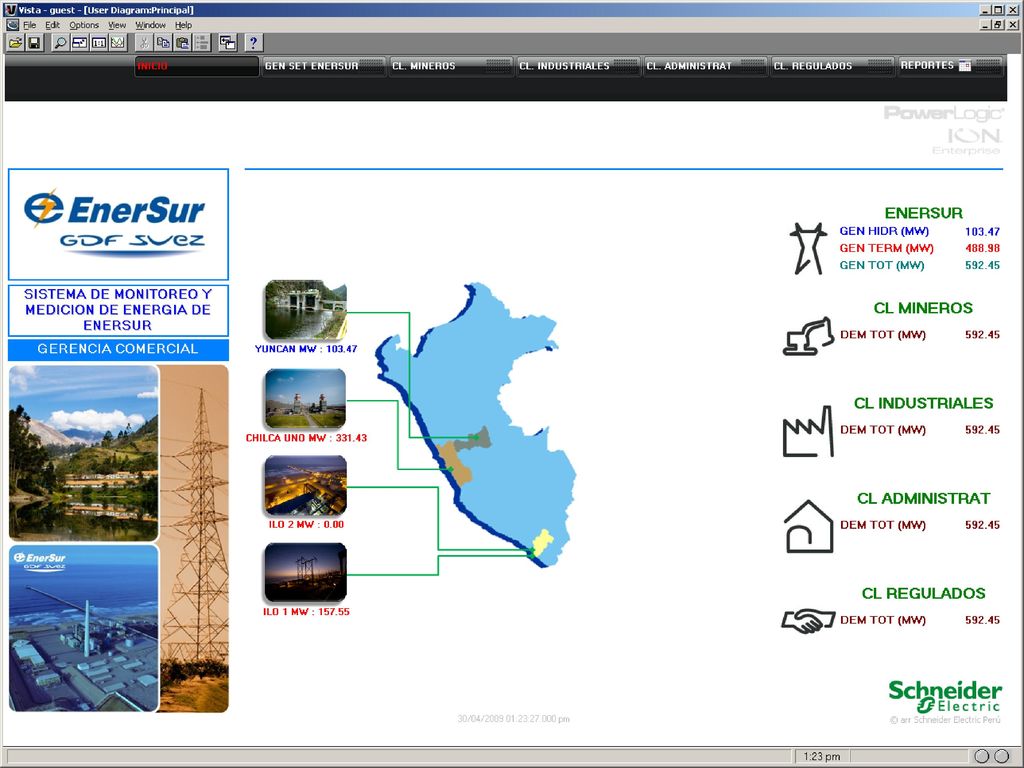Viewport: 1024px width, 768px height.
Task: Click the CL ADMINISTRAT green heading
Action: coord(923,499)
